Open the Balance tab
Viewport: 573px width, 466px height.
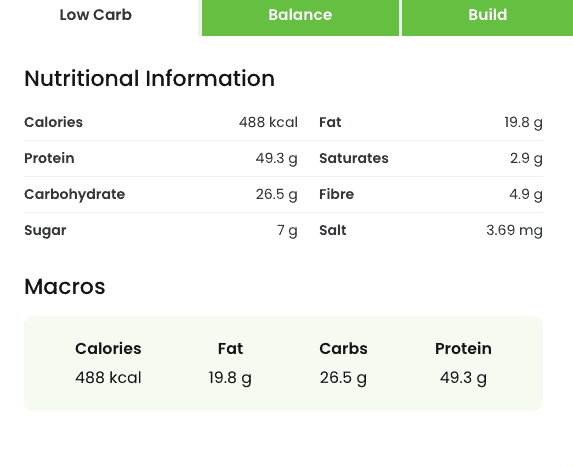(300, 15)
